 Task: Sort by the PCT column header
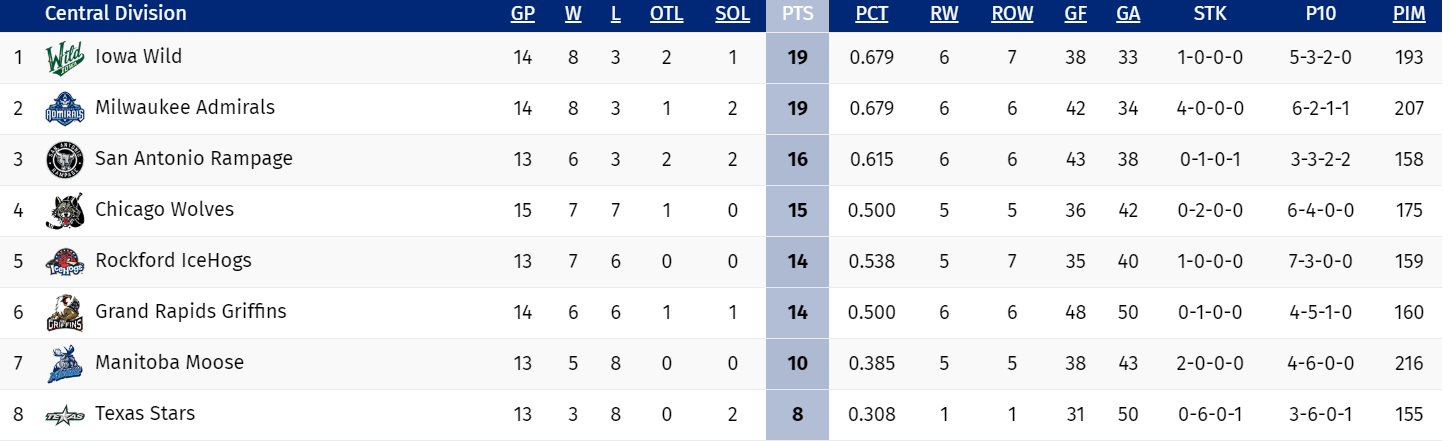(871, 14)
